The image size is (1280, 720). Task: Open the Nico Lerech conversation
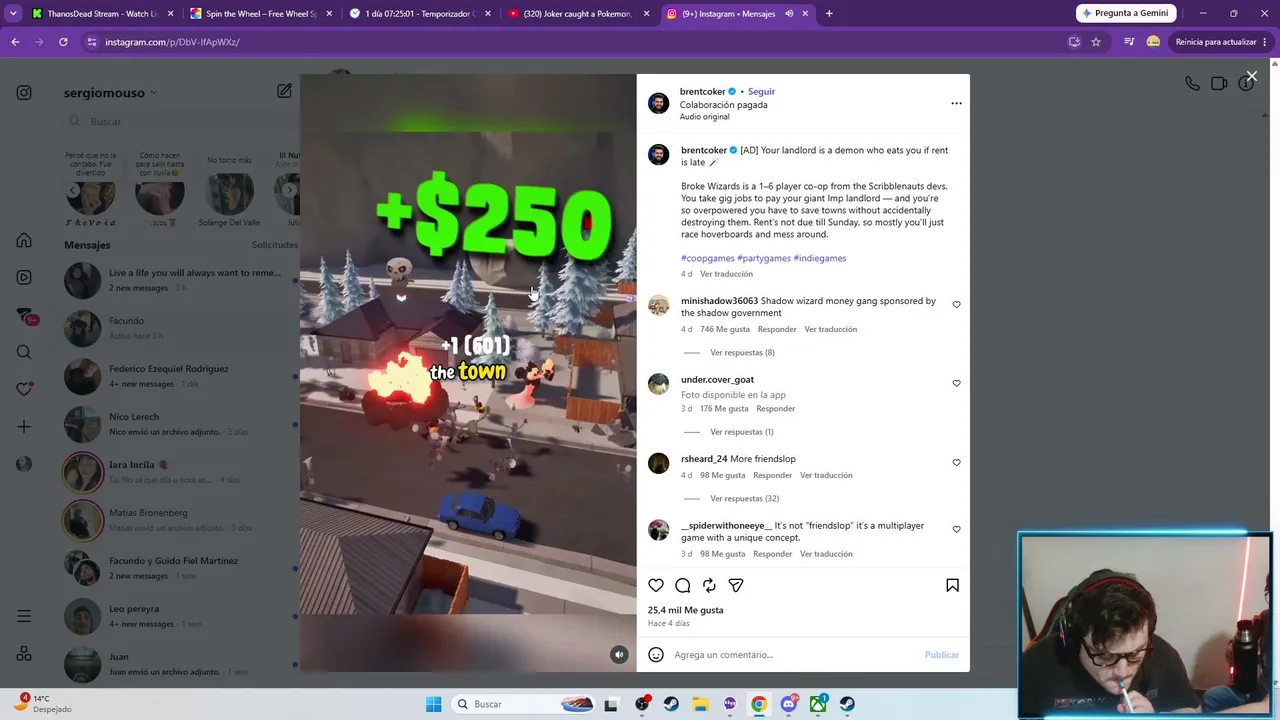[180, 424]
